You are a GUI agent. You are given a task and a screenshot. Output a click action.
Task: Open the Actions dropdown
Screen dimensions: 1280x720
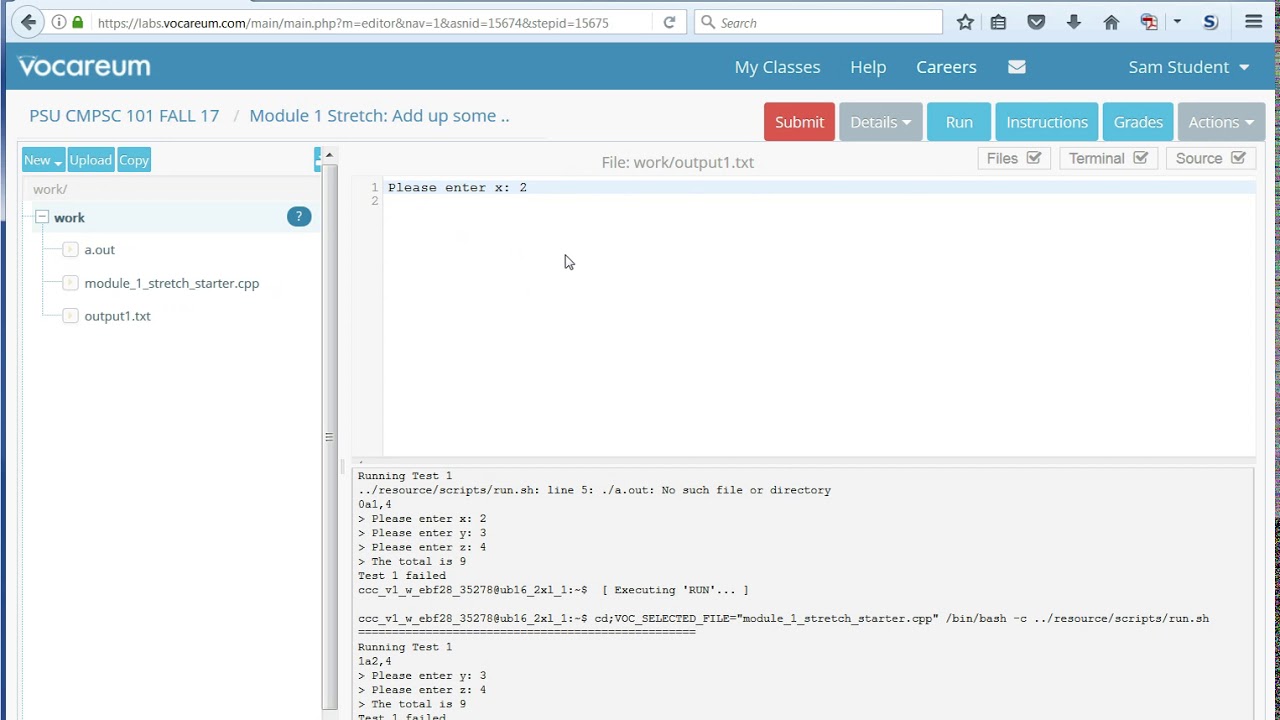pos(1221,122)
